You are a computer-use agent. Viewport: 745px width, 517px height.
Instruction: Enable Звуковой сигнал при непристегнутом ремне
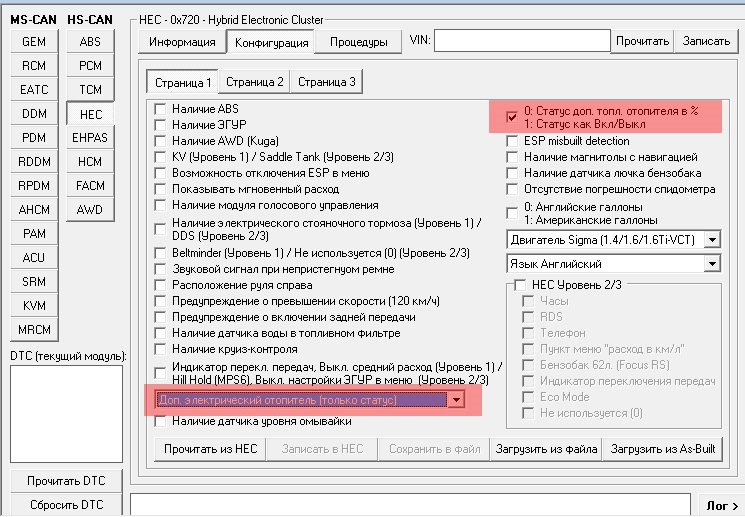[x=160, y=269]
